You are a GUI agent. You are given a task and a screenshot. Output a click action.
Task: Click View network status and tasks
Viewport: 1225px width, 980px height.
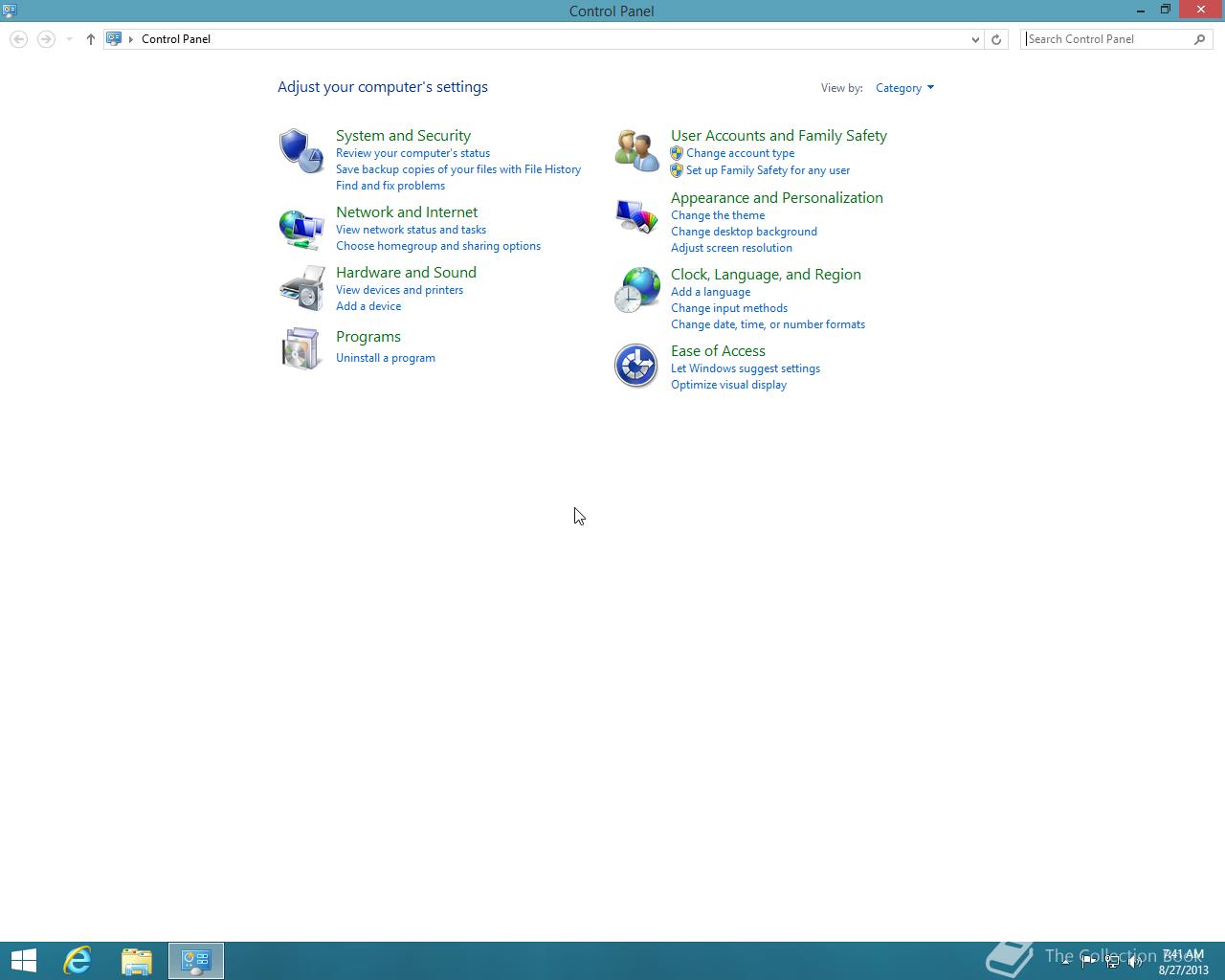[411, 230]
